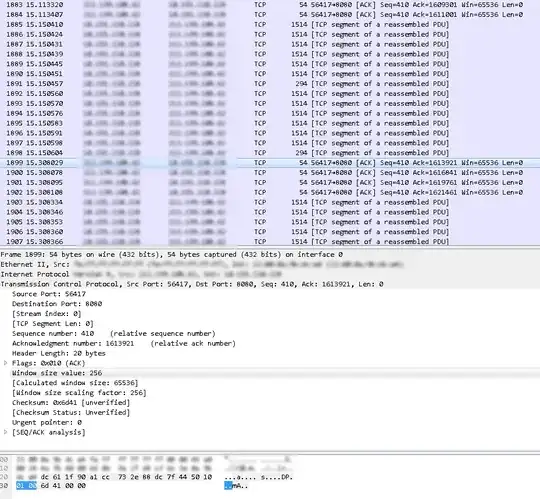Select packet 1907 at time 15.308366
Image resolution: width=540 pixels, height=499 pixels.
click(270, 241)
